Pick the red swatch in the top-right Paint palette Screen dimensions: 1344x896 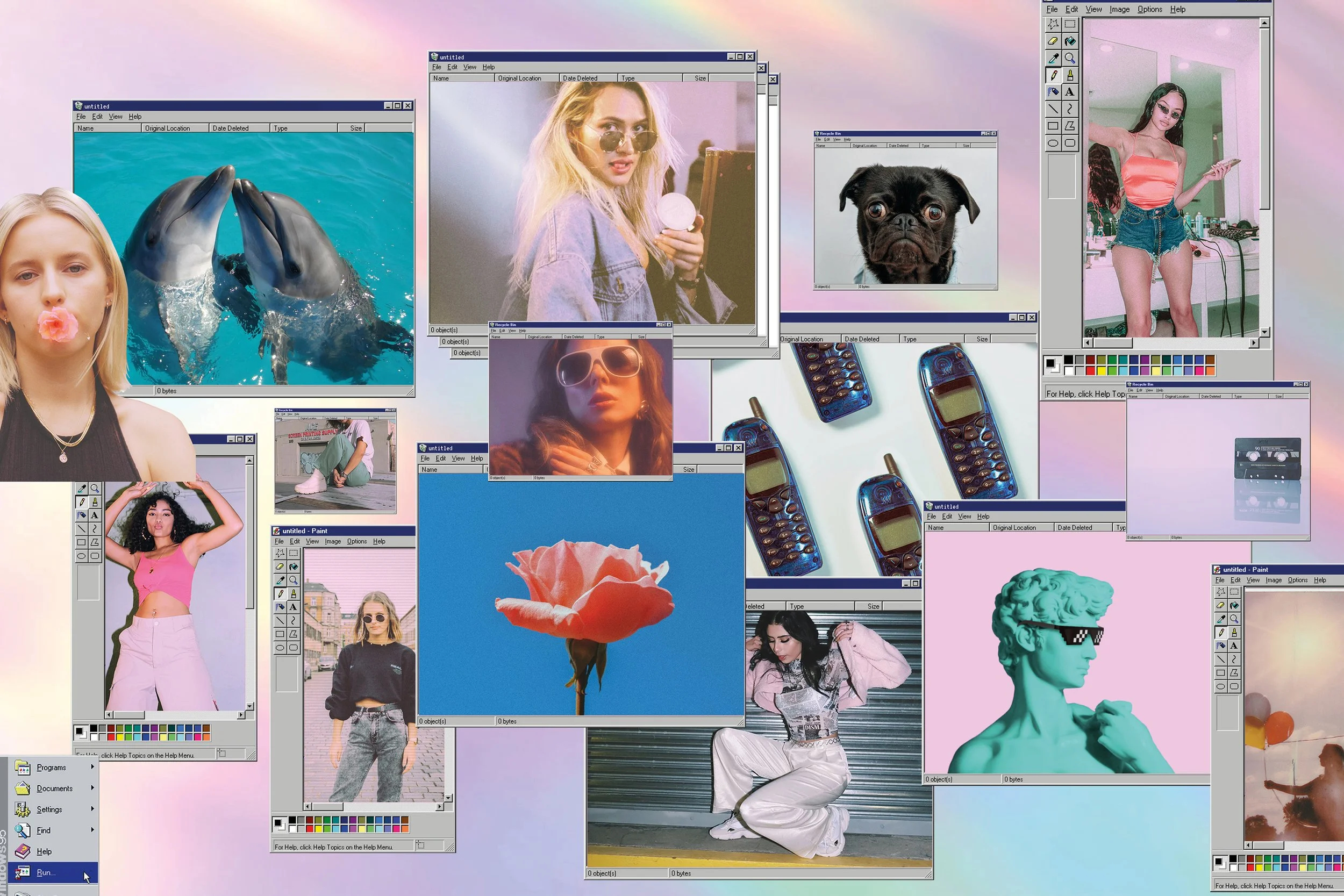pyautogui.click(x=1090, y=370)
